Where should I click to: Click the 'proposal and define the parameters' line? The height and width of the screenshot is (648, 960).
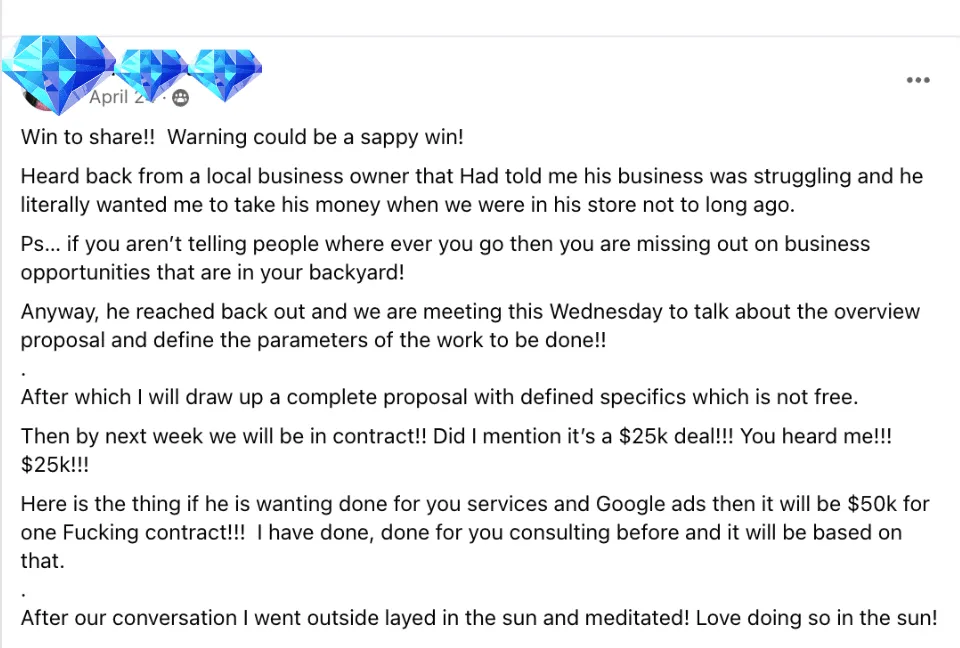point(313,341)
